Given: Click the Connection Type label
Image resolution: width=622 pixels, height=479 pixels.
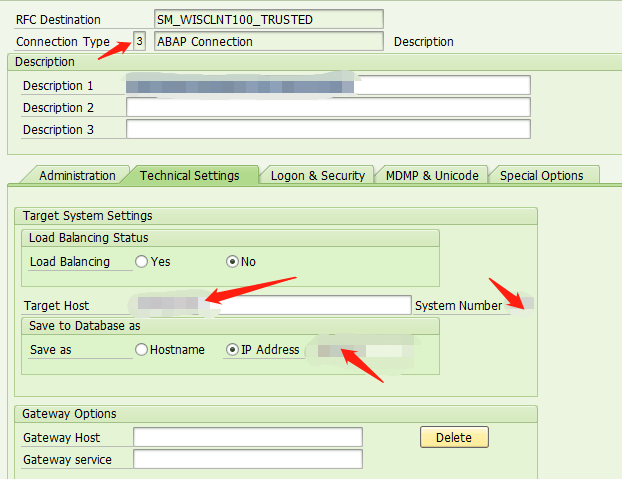Looking at the screenshot, I should click(63, 41).
